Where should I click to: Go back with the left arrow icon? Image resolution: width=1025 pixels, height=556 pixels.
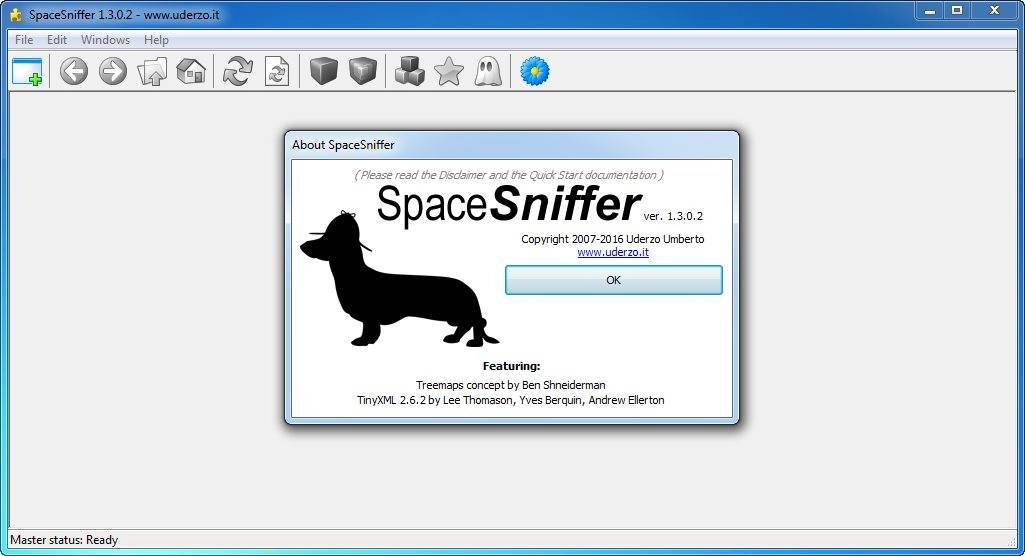(74, 71)
